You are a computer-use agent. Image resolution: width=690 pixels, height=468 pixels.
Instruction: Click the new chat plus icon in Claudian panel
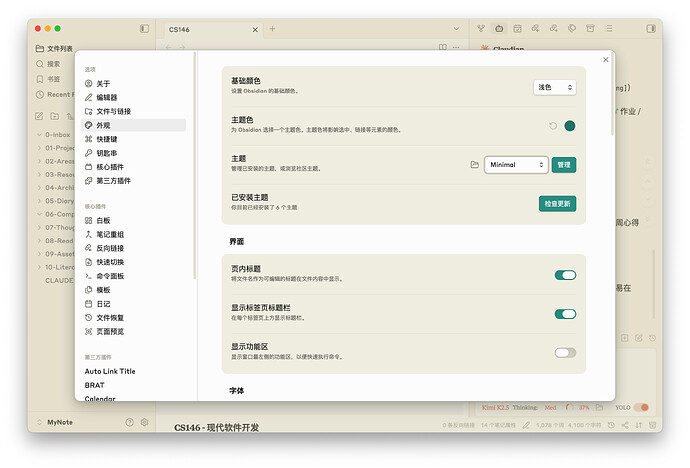point(624,338)
